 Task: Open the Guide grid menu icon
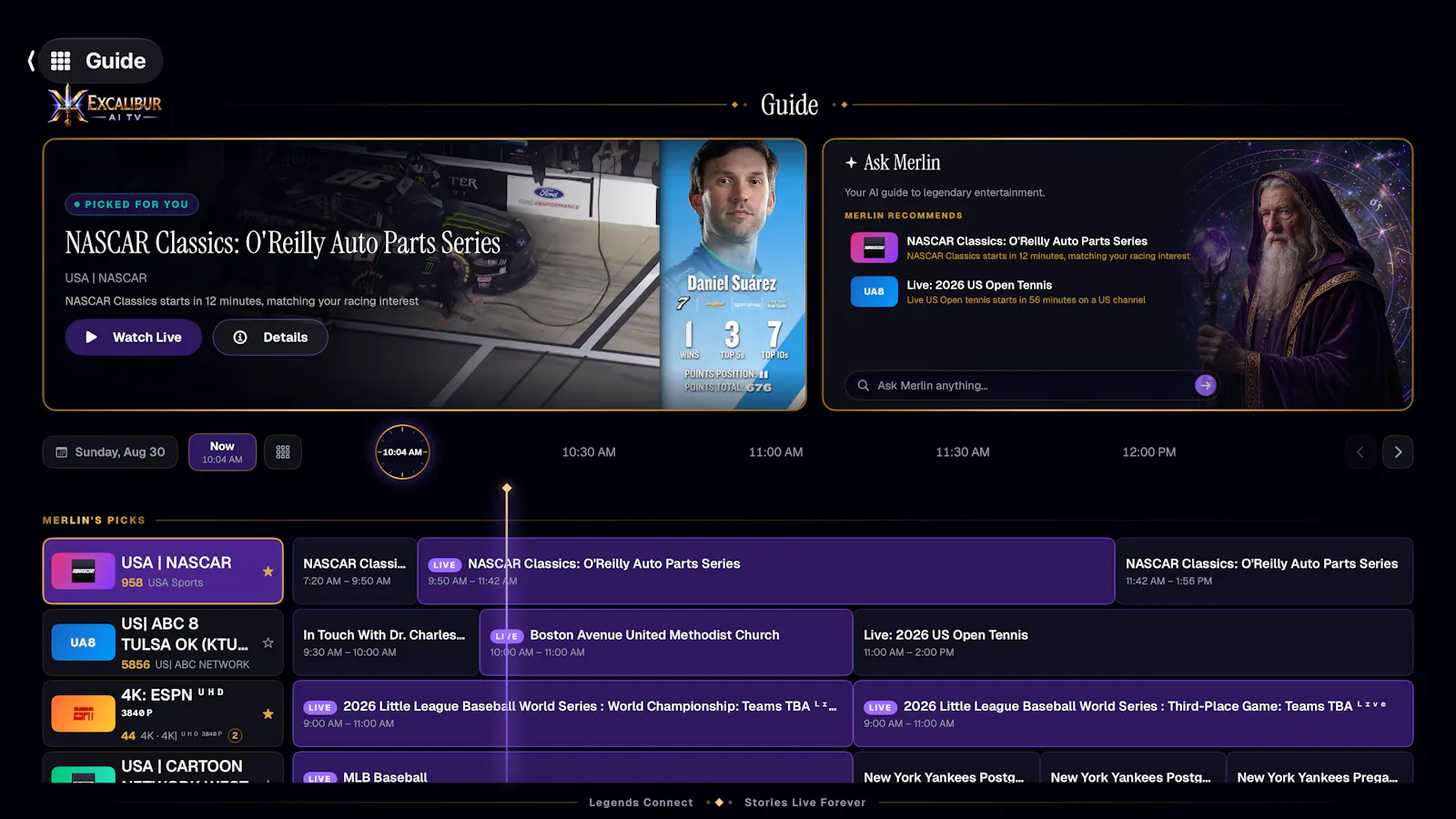point(60,61)
